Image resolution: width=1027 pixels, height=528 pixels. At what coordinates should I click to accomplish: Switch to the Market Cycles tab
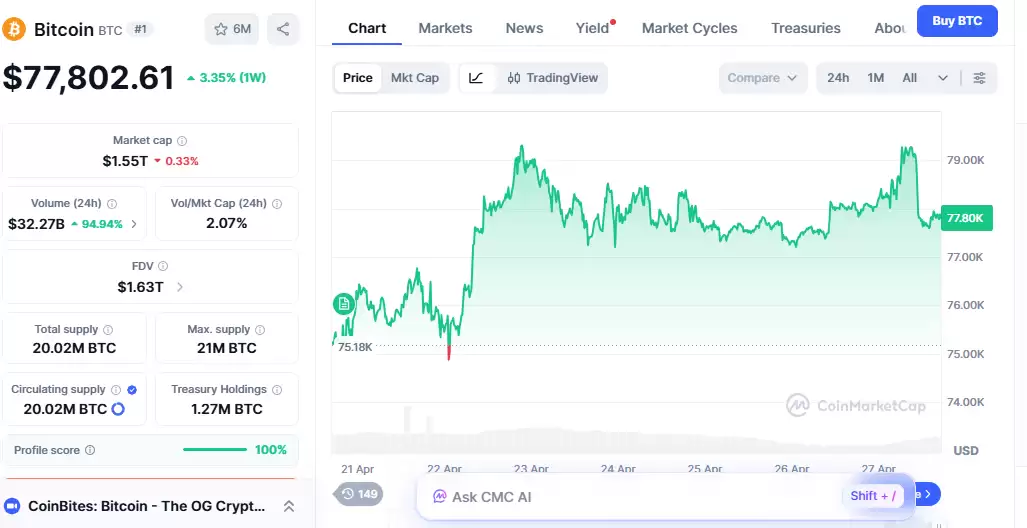tap(689, 28)
